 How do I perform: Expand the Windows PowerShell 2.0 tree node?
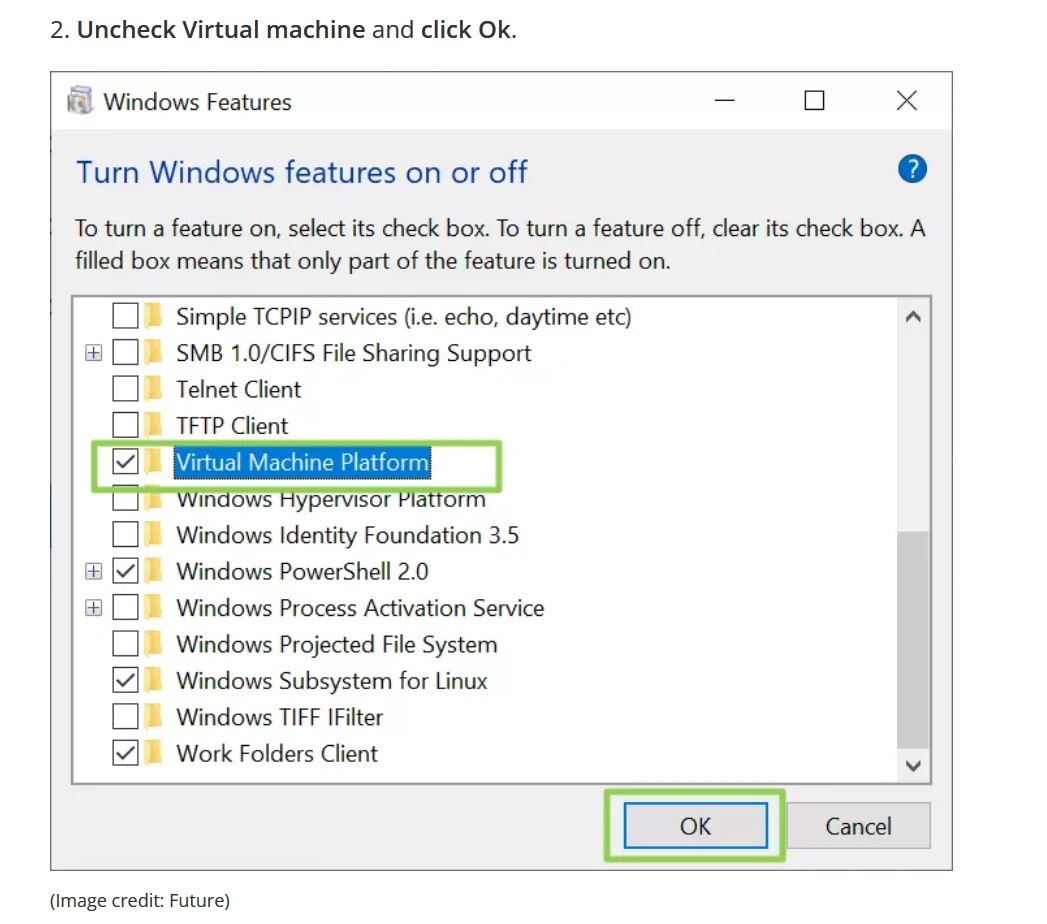93,571
